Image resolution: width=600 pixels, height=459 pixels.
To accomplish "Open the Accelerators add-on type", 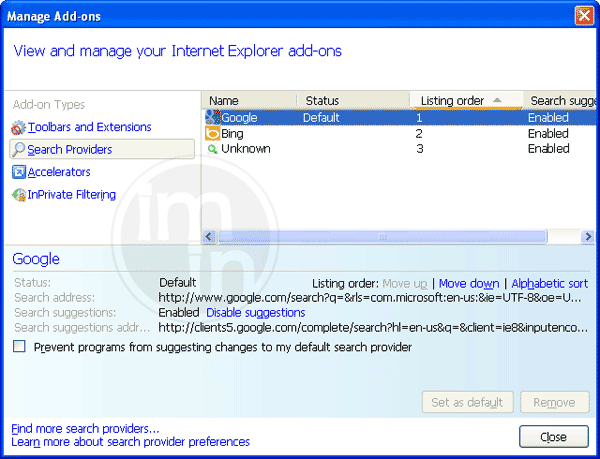I will [59, 172].
